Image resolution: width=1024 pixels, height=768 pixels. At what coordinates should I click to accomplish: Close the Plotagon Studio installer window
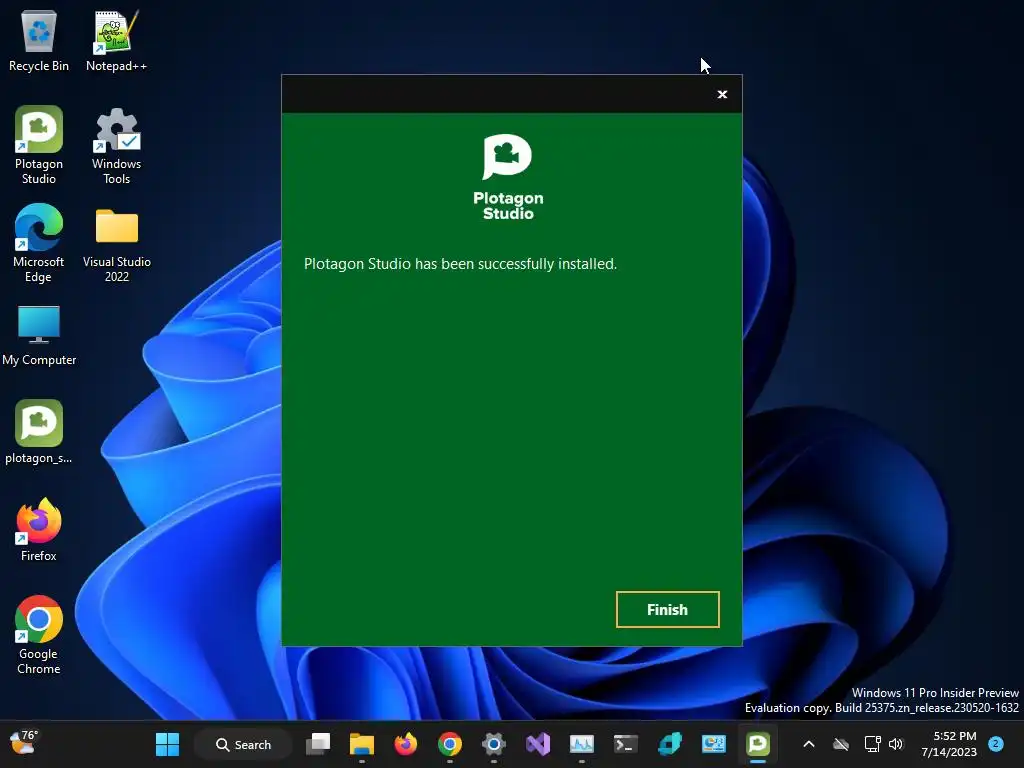point(722,95)
